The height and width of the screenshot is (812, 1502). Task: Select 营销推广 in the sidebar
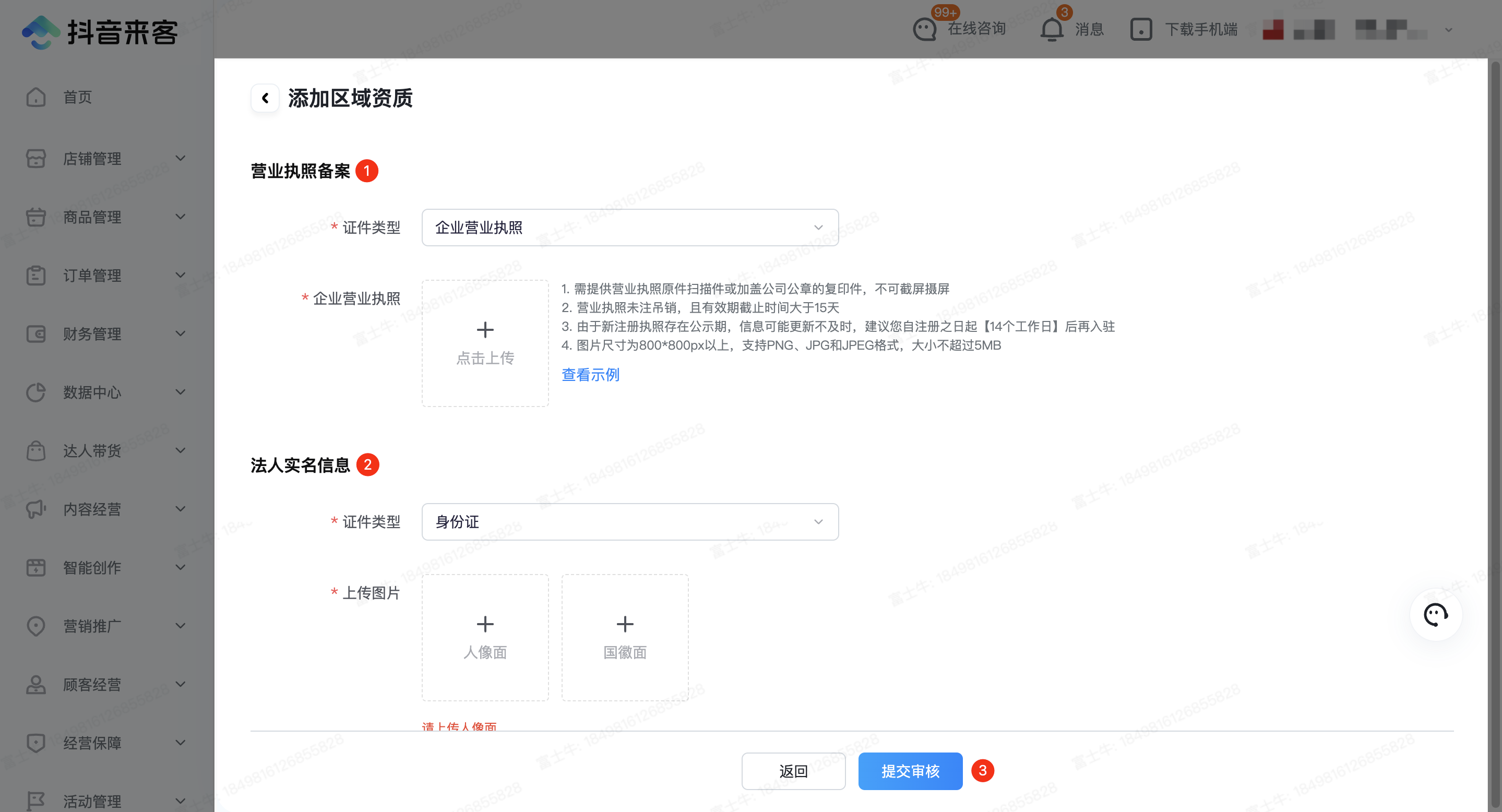tap(92, 626)
